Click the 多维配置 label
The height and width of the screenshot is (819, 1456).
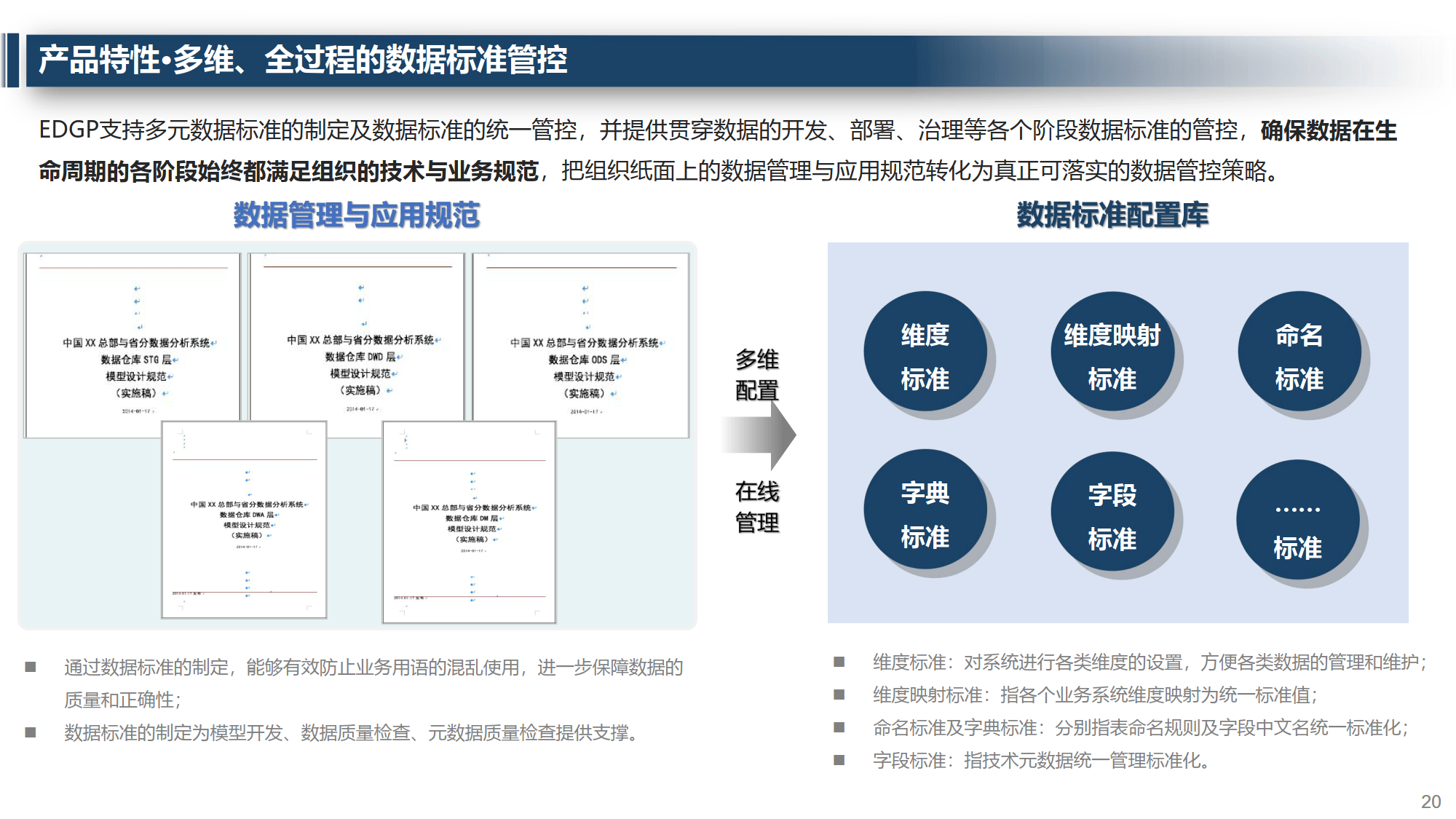tap(756, 375)
